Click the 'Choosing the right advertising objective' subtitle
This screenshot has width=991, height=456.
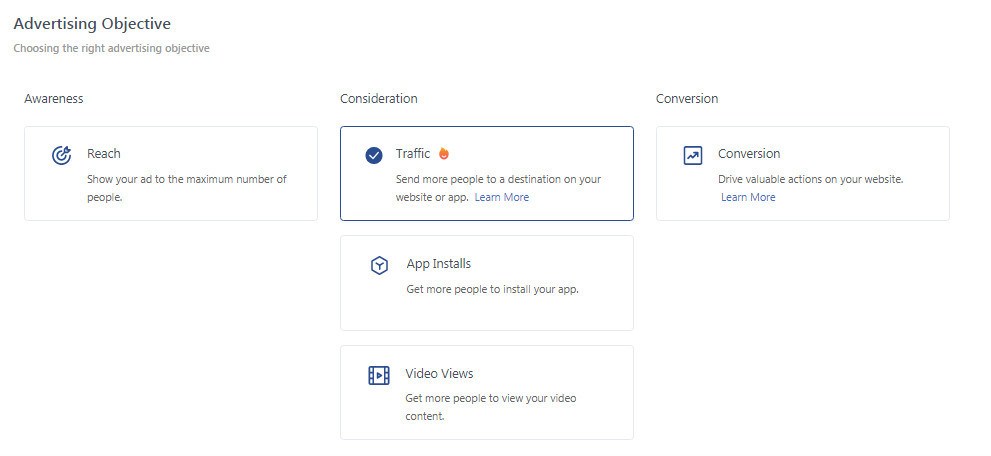pyautogui.click(x=111, y=49)
